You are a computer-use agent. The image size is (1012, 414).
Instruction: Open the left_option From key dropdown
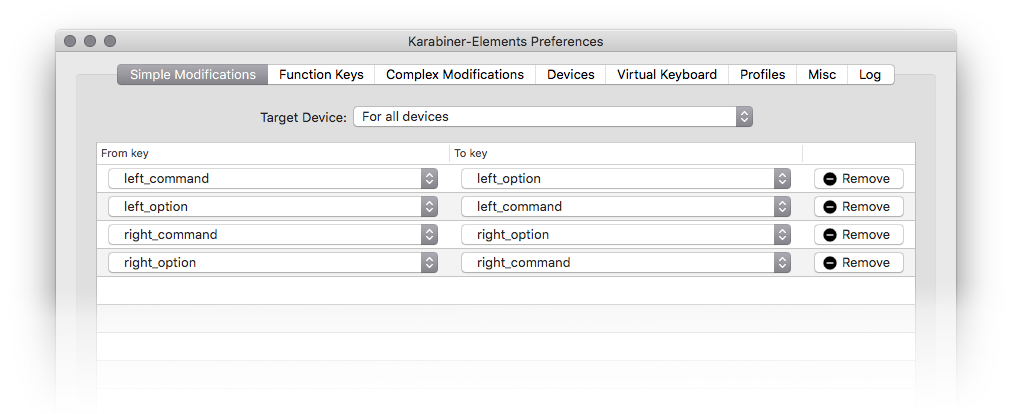273,207
